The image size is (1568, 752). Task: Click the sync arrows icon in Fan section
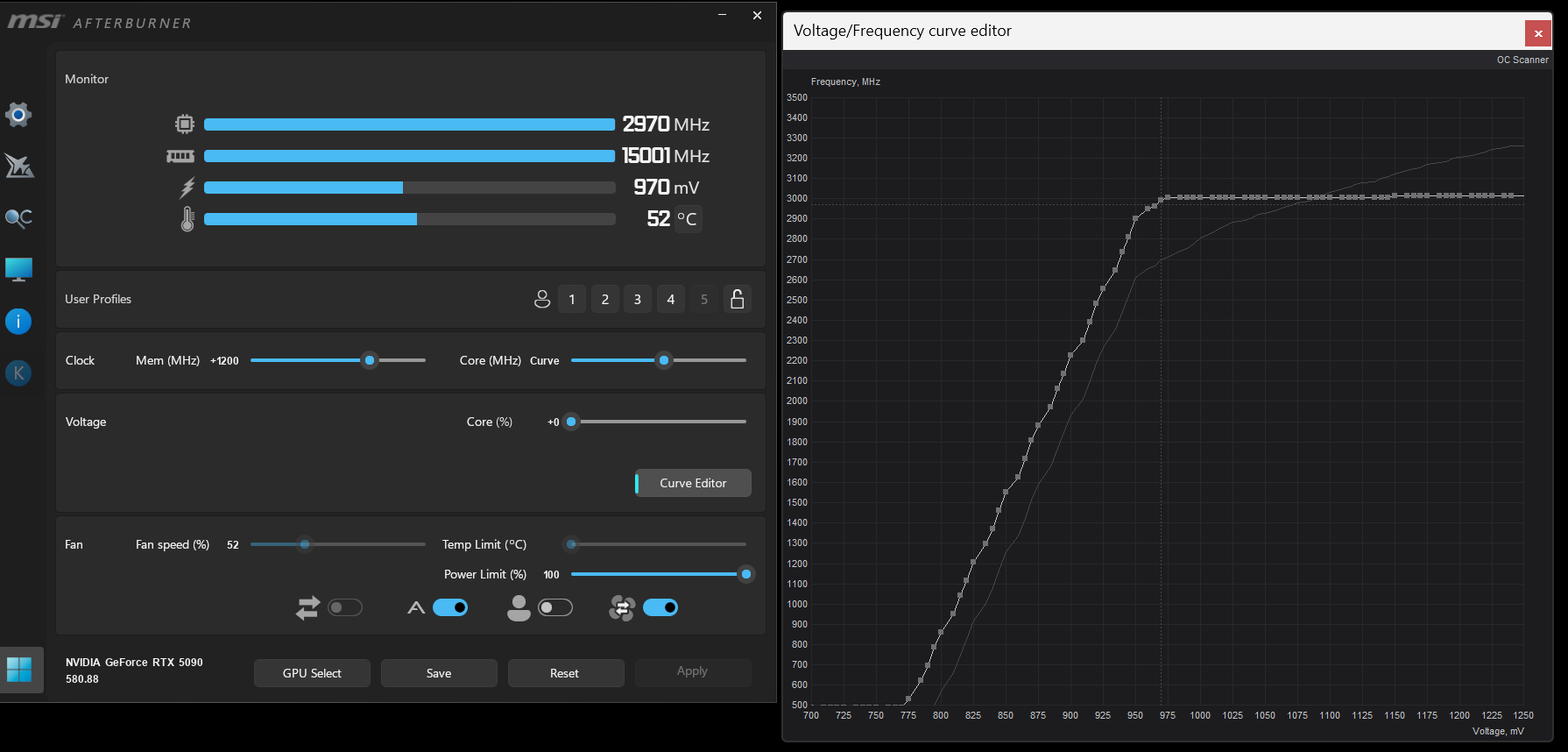click(x=307, y=607)
